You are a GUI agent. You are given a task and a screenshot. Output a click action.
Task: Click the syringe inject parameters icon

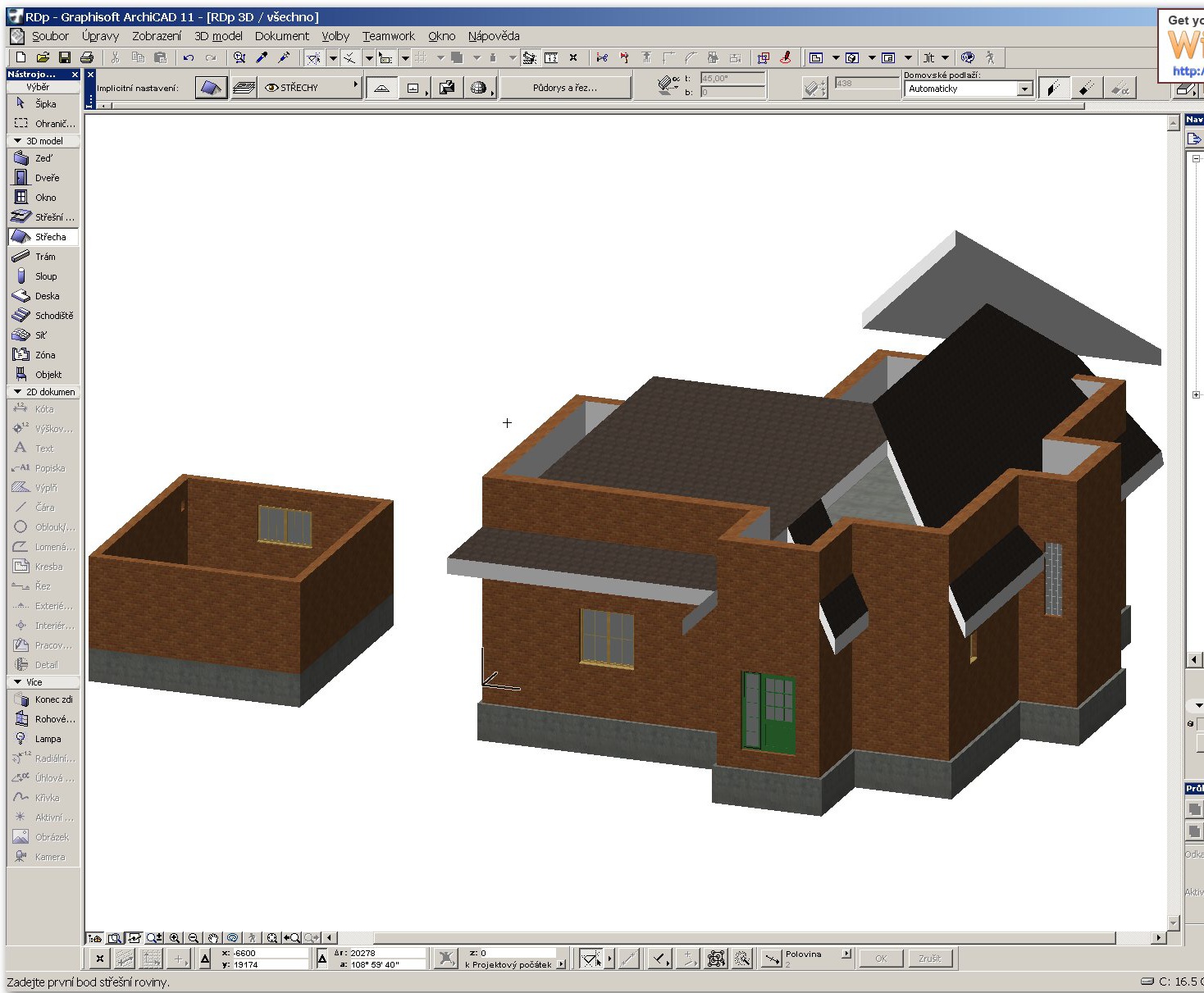[x=285, y=57]
